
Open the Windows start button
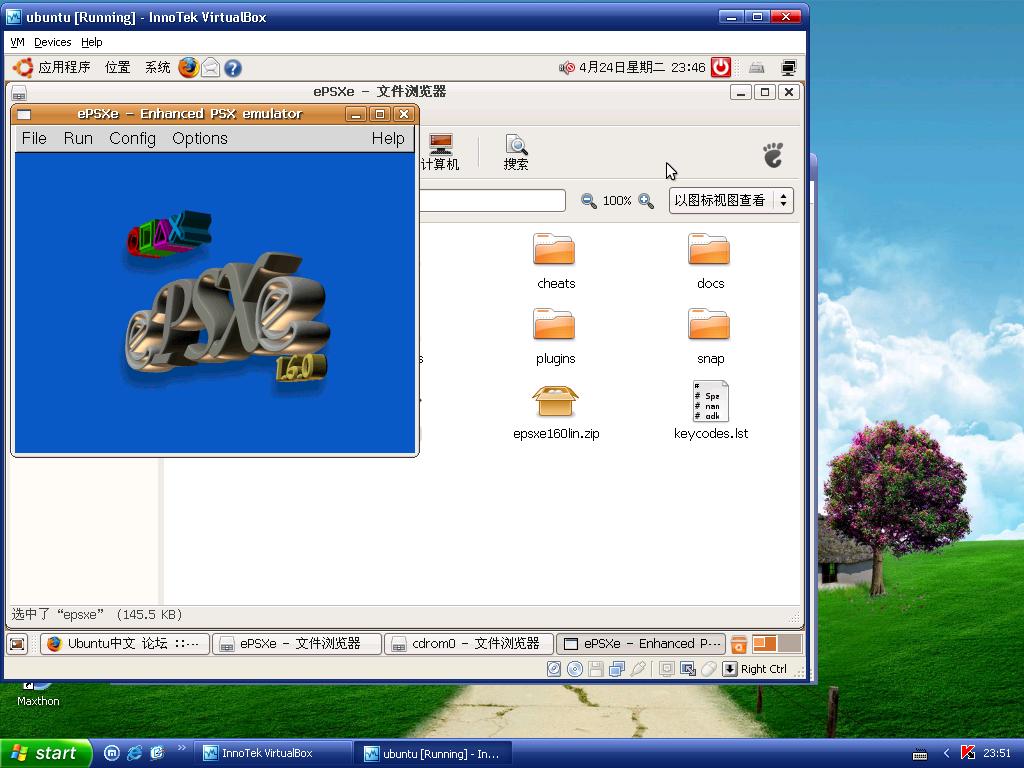(44, 754)
